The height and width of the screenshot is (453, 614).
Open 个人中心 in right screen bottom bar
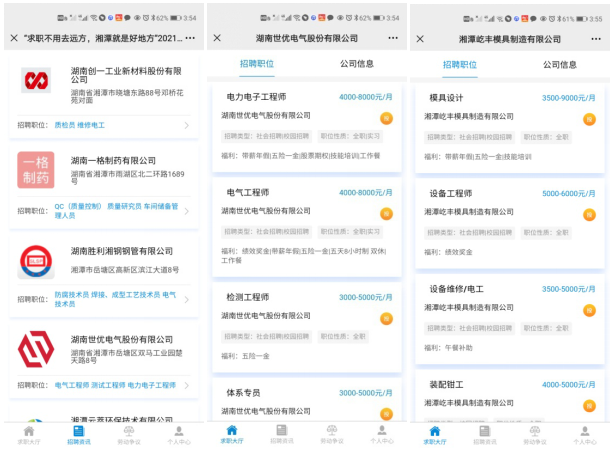pyautogui.click(x=585, y=435)
